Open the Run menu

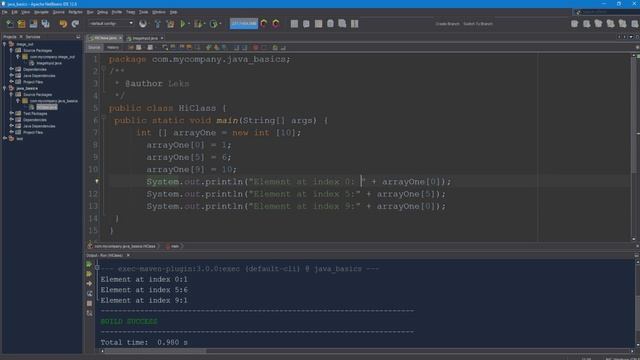(90, 12)
